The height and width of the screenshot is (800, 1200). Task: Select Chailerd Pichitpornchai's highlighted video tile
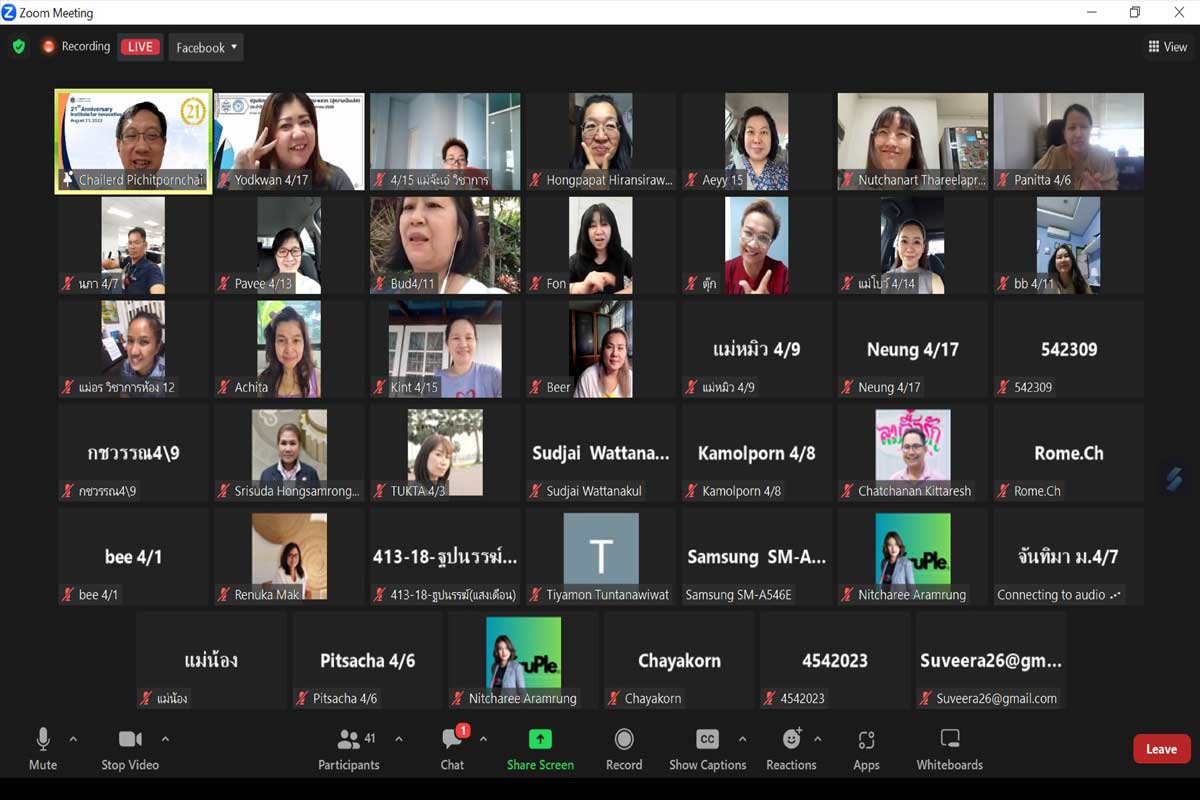pos(133,141)
